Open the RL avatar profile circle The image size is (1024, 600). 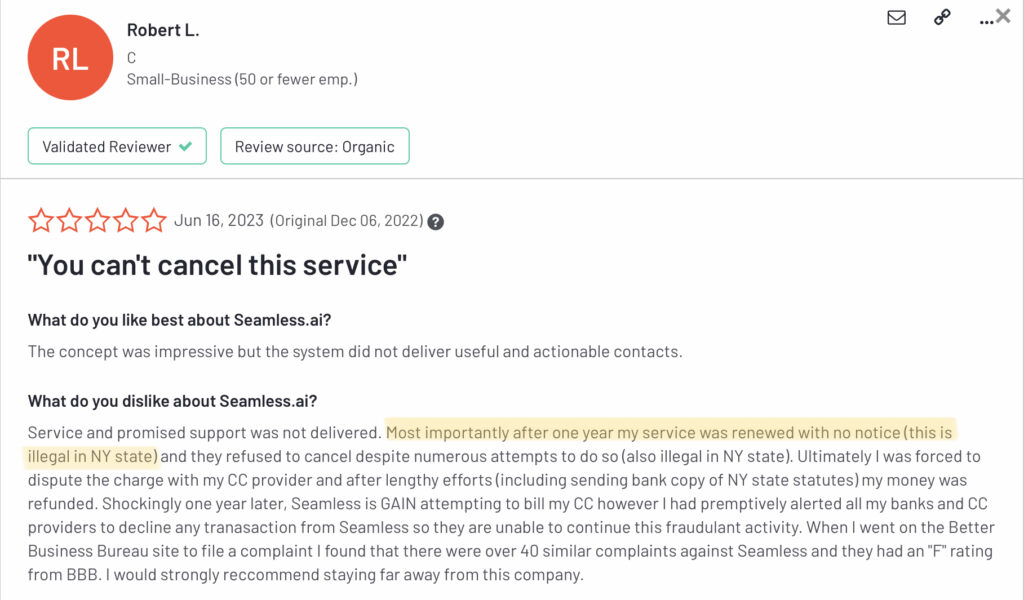pos(70,57)
